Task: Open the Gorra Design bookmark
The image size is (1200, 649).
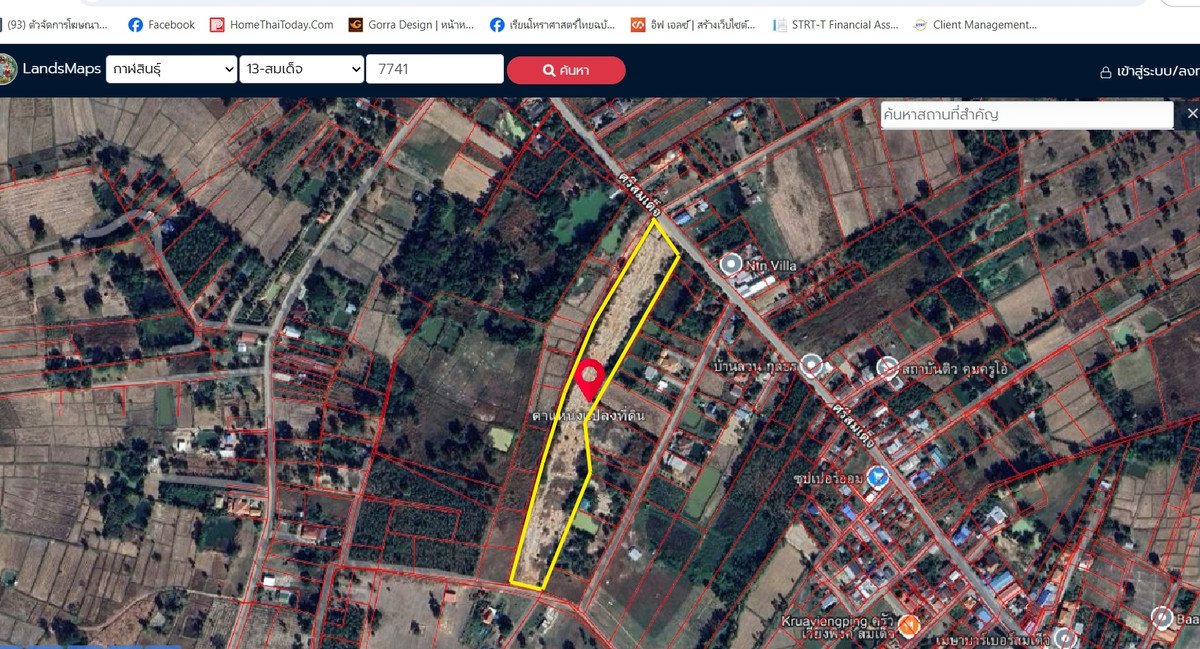Action: [x=410, y=24]
